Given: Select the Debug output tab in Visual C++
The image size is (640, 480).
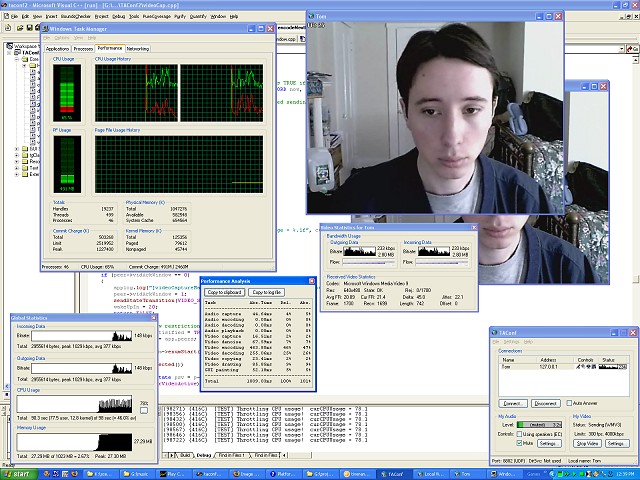Looking at the screenshot, I should [x=204, y=455].
